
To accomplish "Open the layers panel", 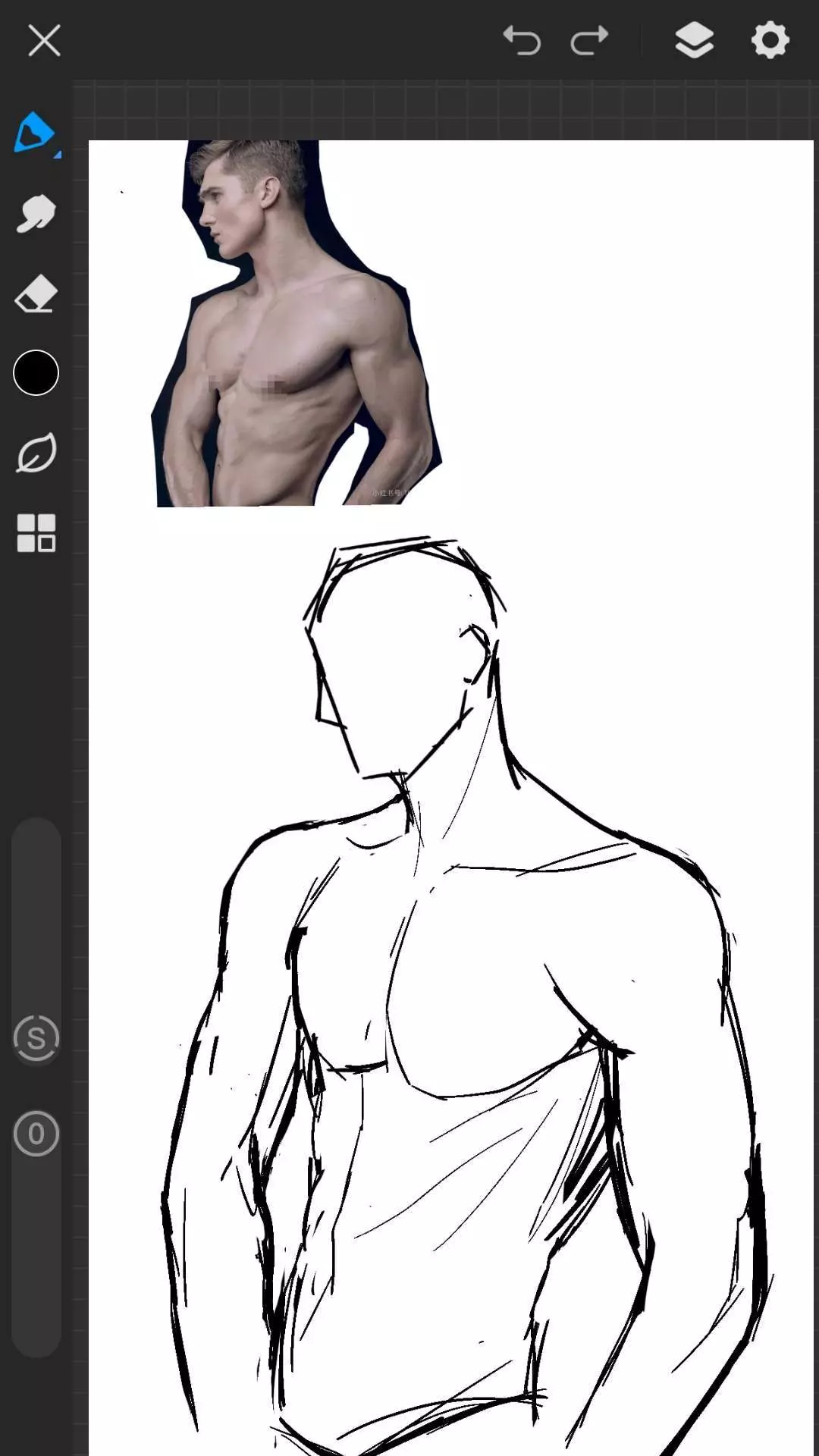I will click(x=694, y=40).
